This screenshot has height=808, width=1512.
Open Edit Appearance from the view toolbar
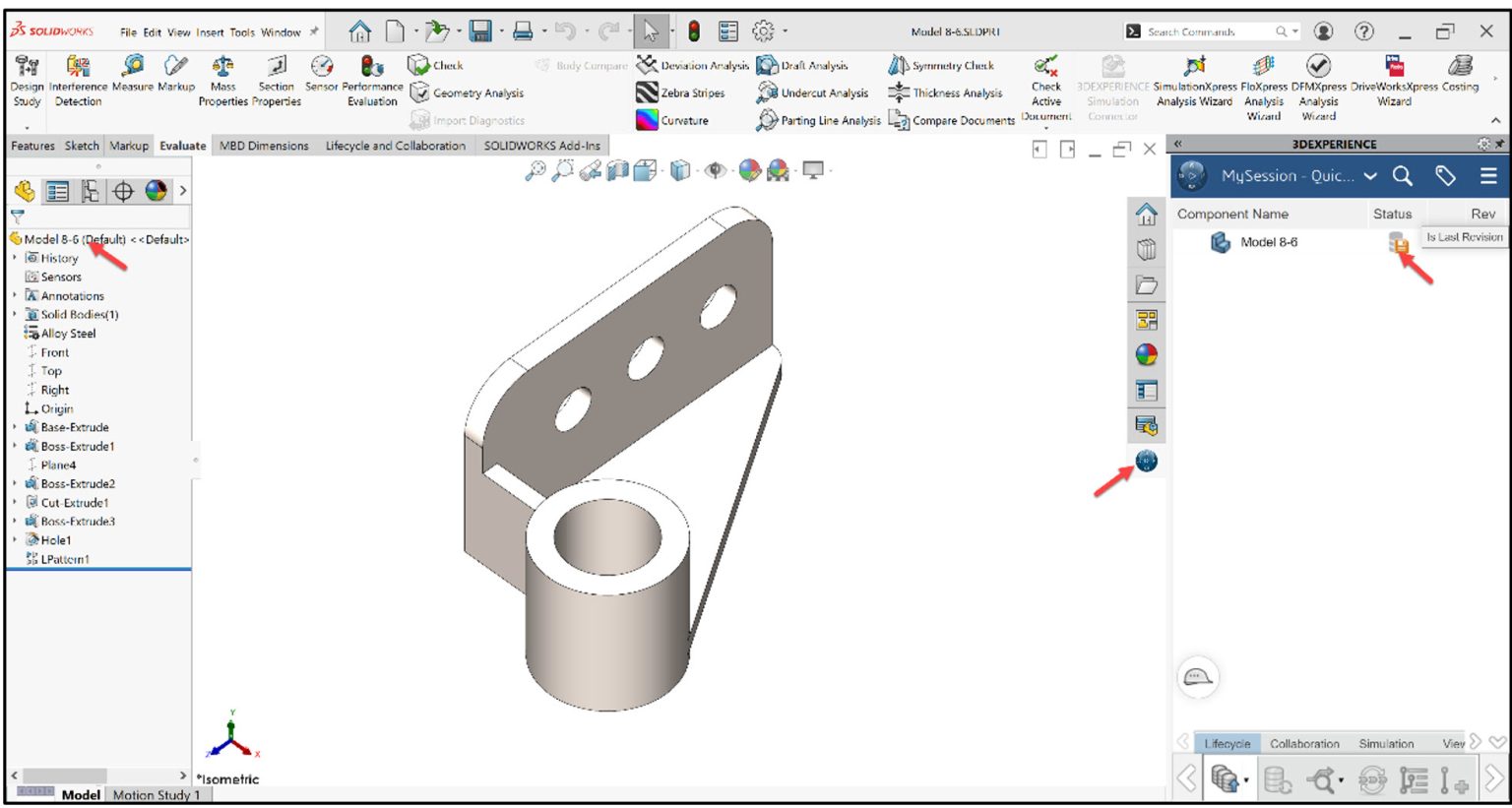pos(750,169)
